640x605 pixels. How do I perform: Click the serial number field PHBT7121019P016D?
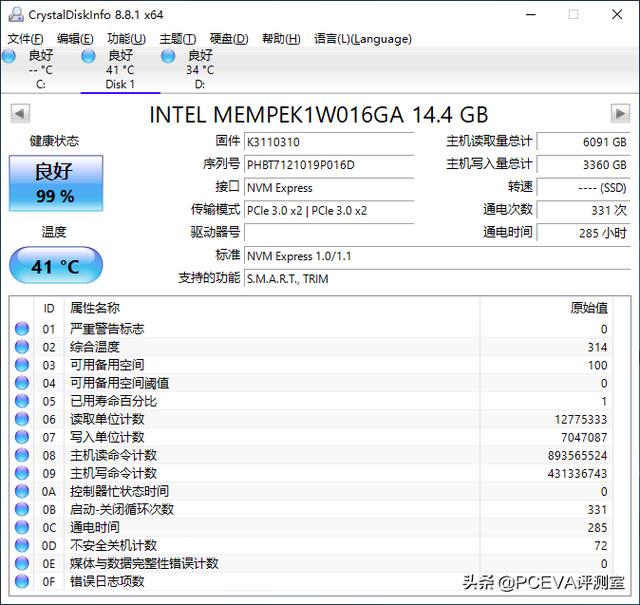[x=329, y=165]
